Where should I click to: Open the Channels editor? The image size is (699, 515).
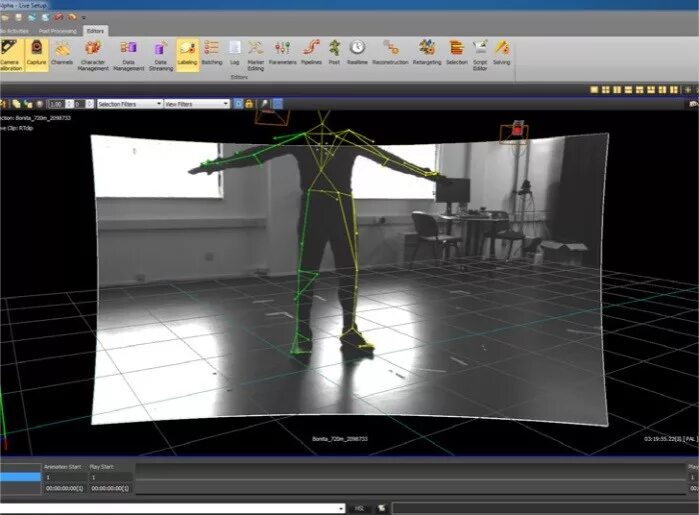point(62,55)
